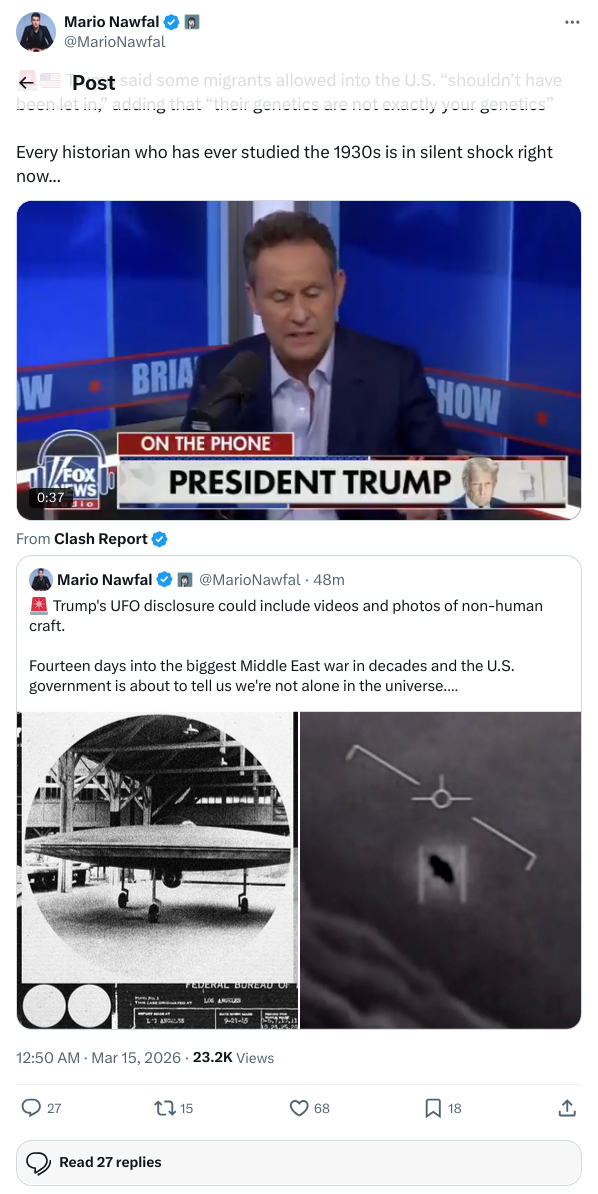Play the Fox News Trump video
598x1194 pixels.
[299, 360]
